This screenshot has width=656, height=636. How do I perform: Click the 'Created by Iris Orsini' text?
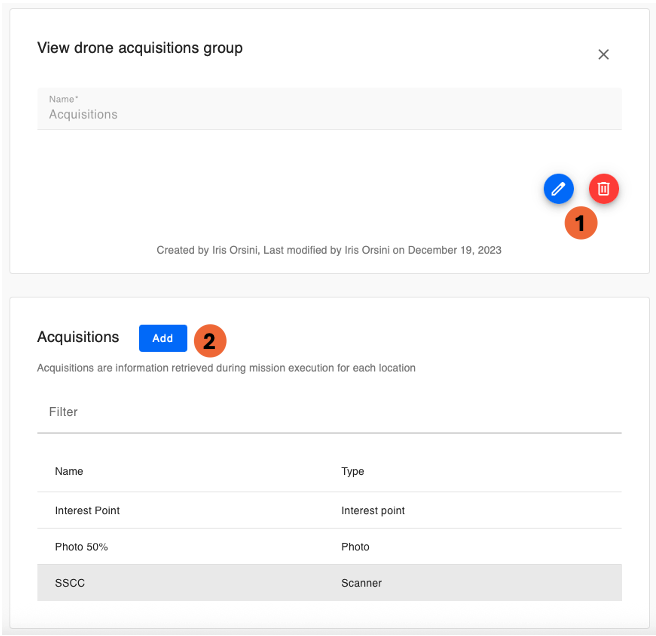(329, 250)
